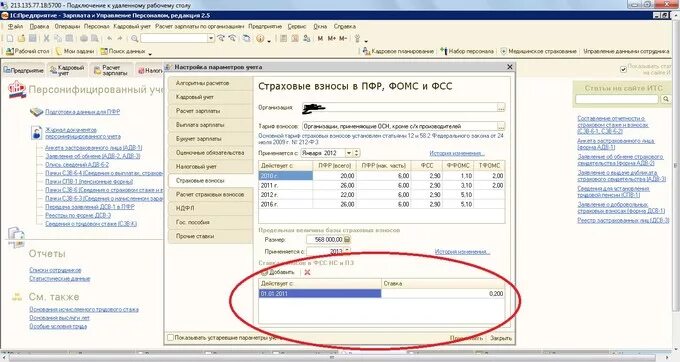Click the ИТС site search input field
Image resolution: width=680 pixels, height=362 pixels.
[617, 99]
